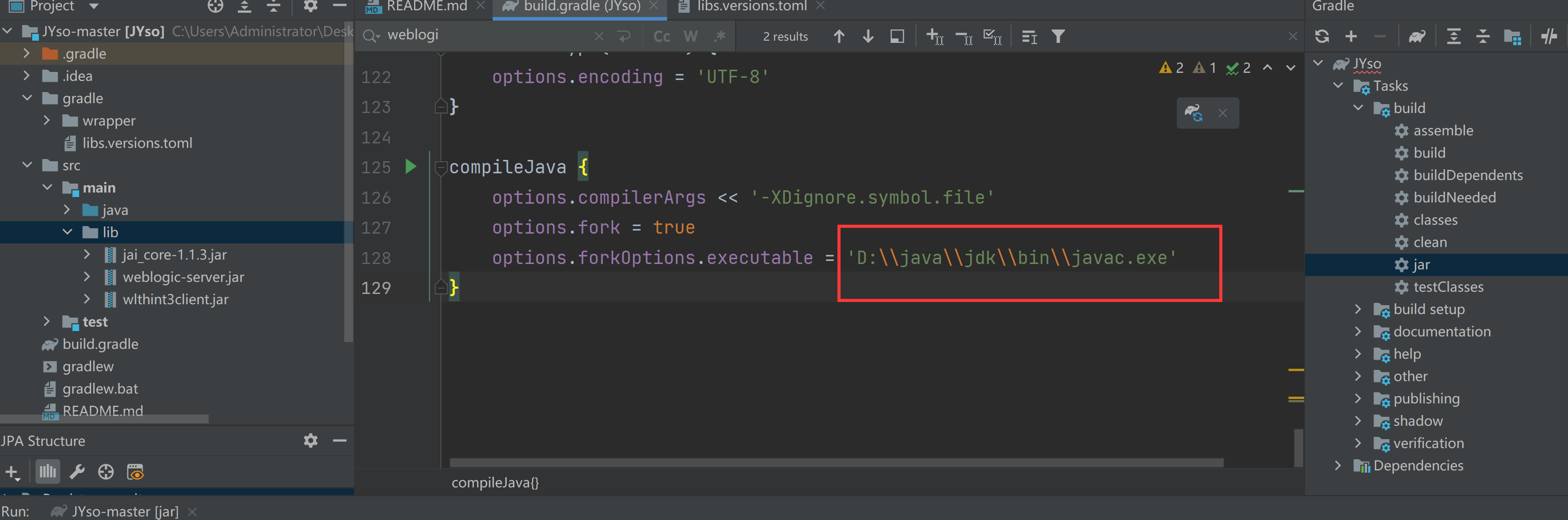This screenshot has height=520, width=1568.
Task: Go to next search occurrence arrow
Action: tap(868, 37)
